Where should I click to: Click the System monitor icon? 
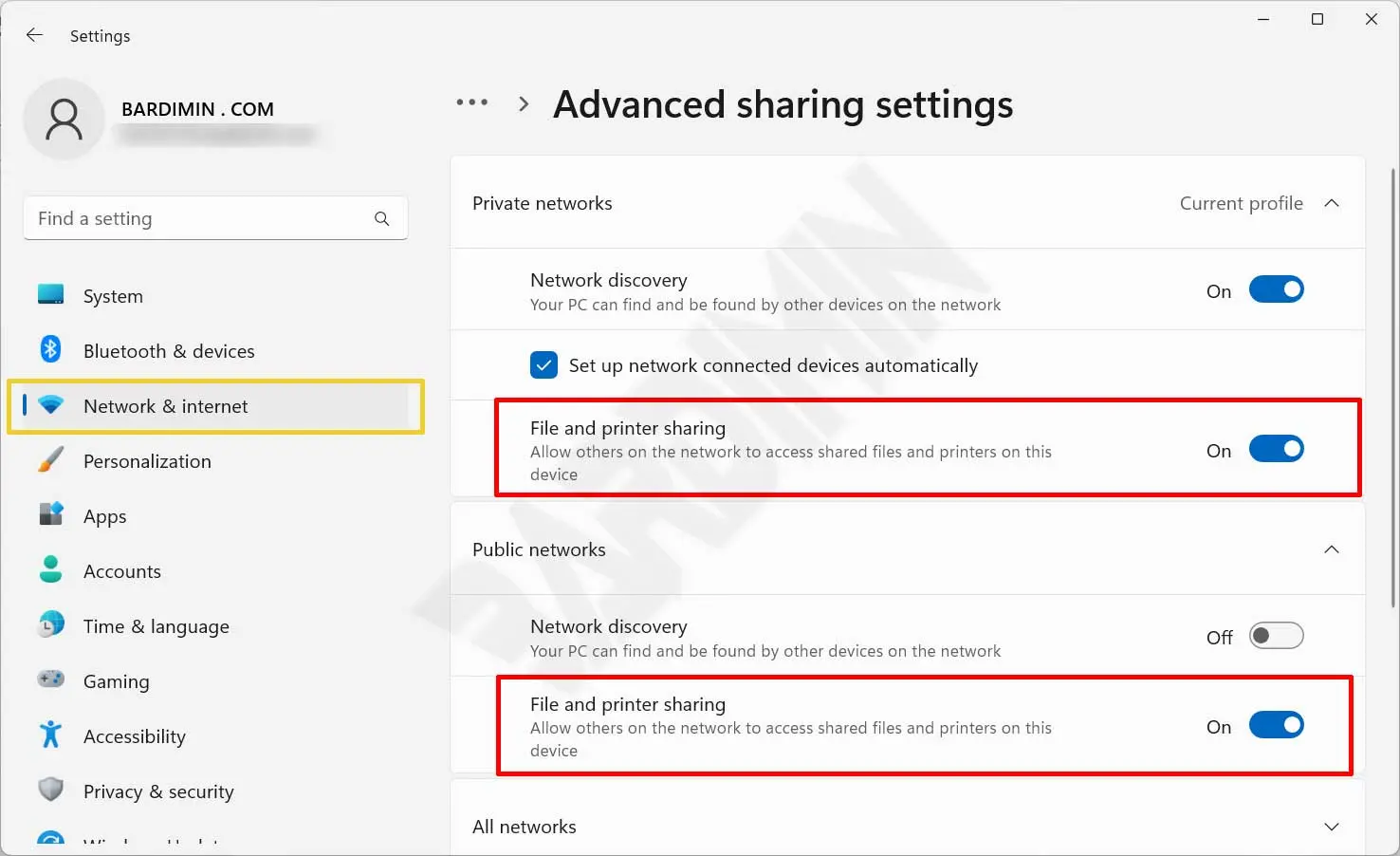[50, 295]
